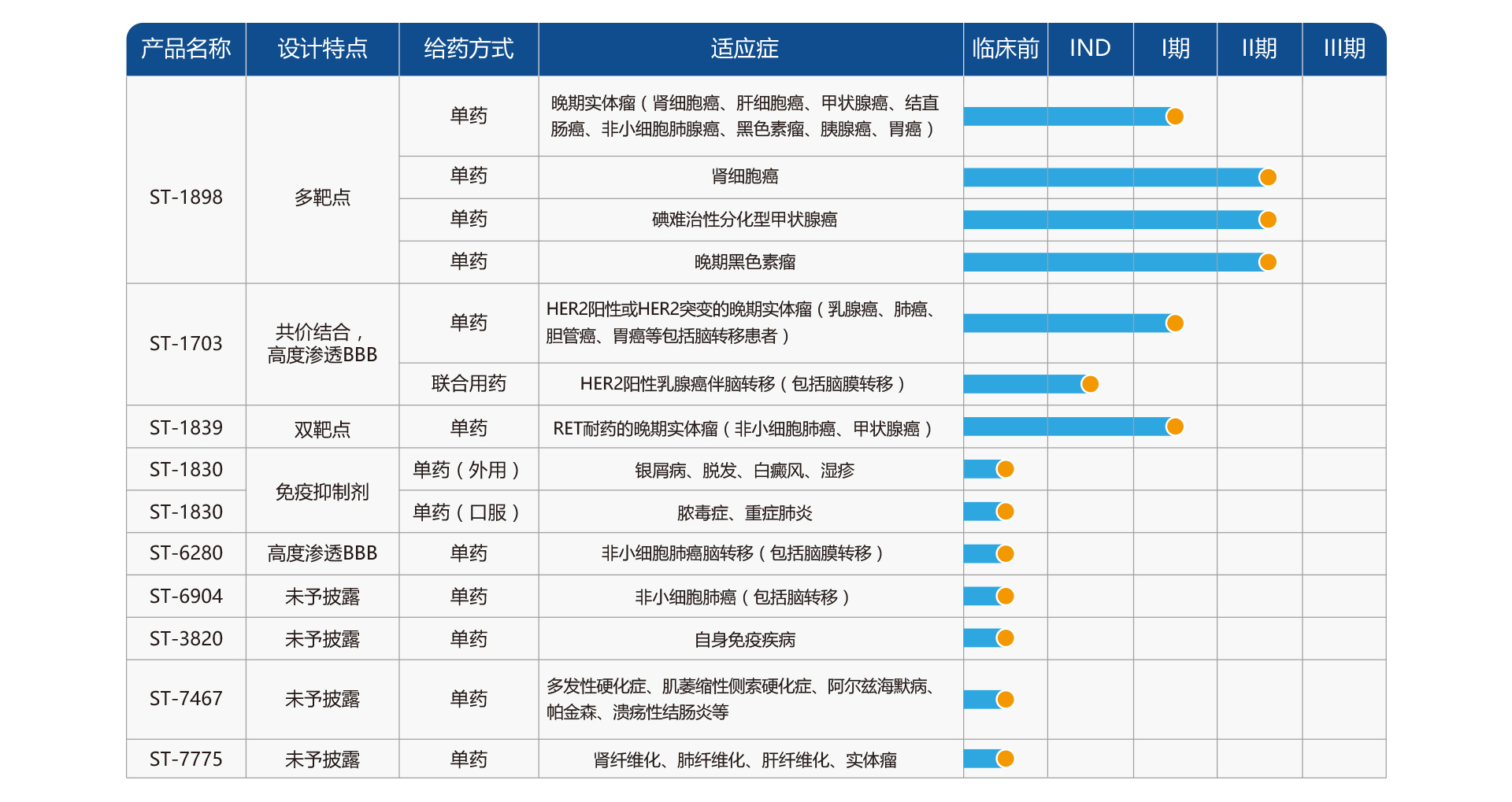
Task: Click the orange dot on ST-1839 progress bar
Action: [1174, 427]
